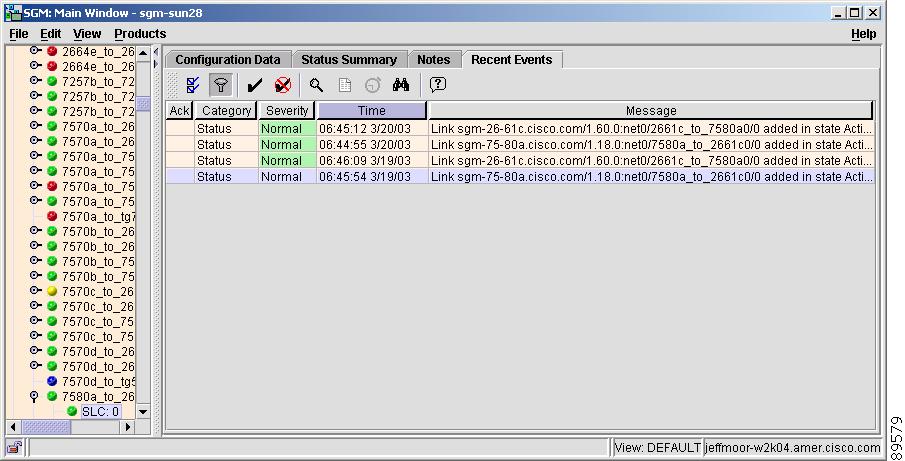Click the View: DEFAULT status bar label
The image size is (905, 461).
(657, 448)
